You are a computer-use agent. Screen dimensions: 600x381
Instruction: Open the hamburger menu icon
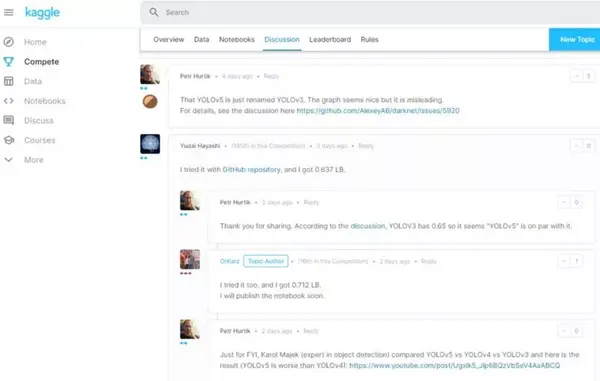click(8, 12)
